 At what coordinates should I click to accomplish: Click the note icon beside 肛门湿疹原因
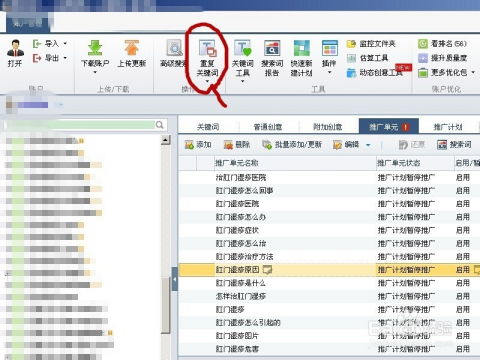[x=267, y=270]
